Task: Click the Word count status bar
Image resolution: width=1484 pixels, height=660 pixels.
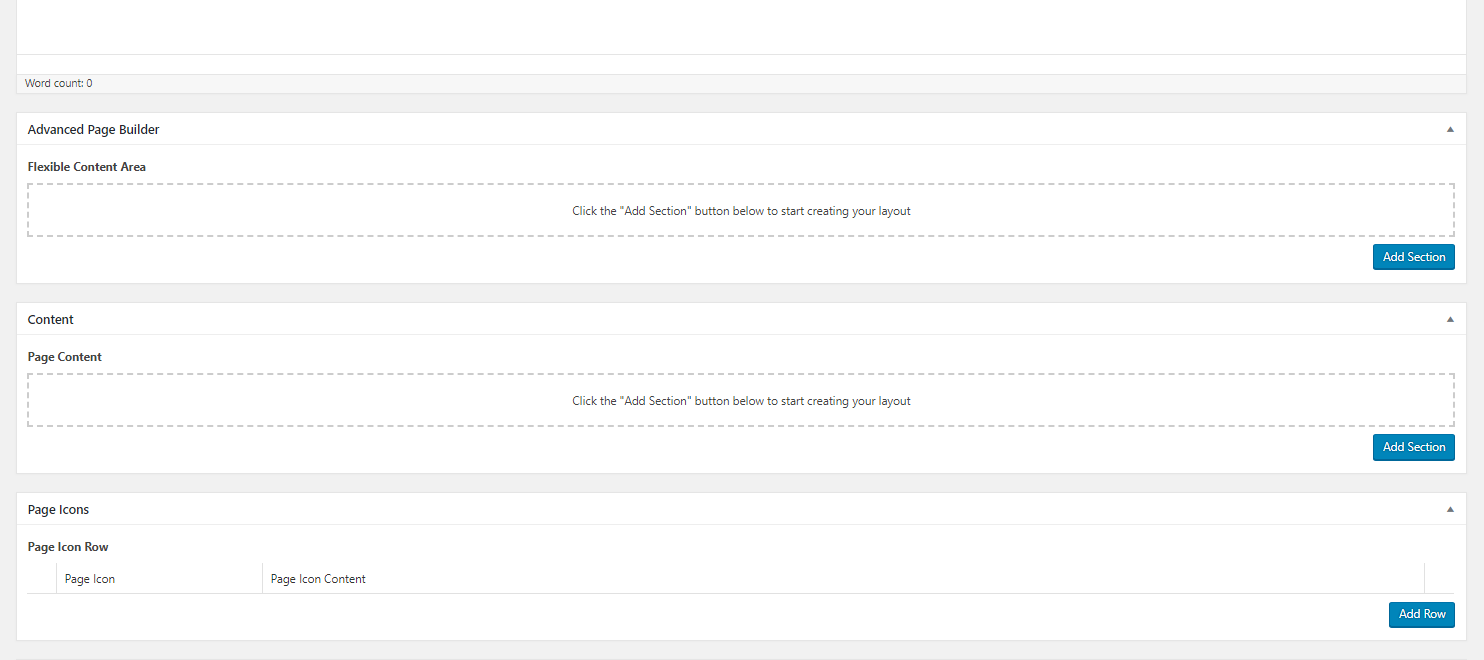Action: [x=59, y=84]
